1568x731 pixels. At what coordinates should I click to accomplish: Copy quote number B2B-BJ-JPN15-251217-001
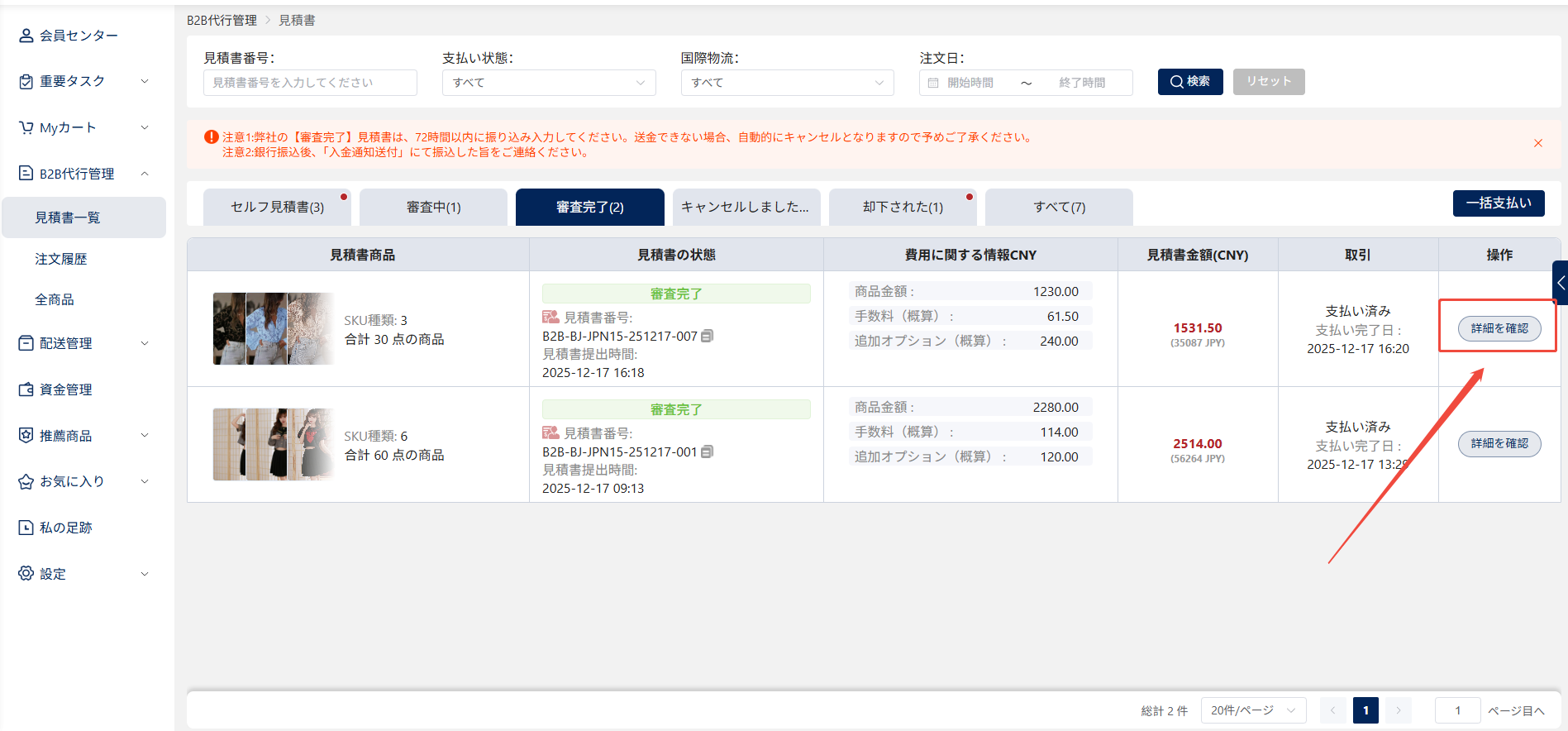pyautogui.click(x=708, y=451)
